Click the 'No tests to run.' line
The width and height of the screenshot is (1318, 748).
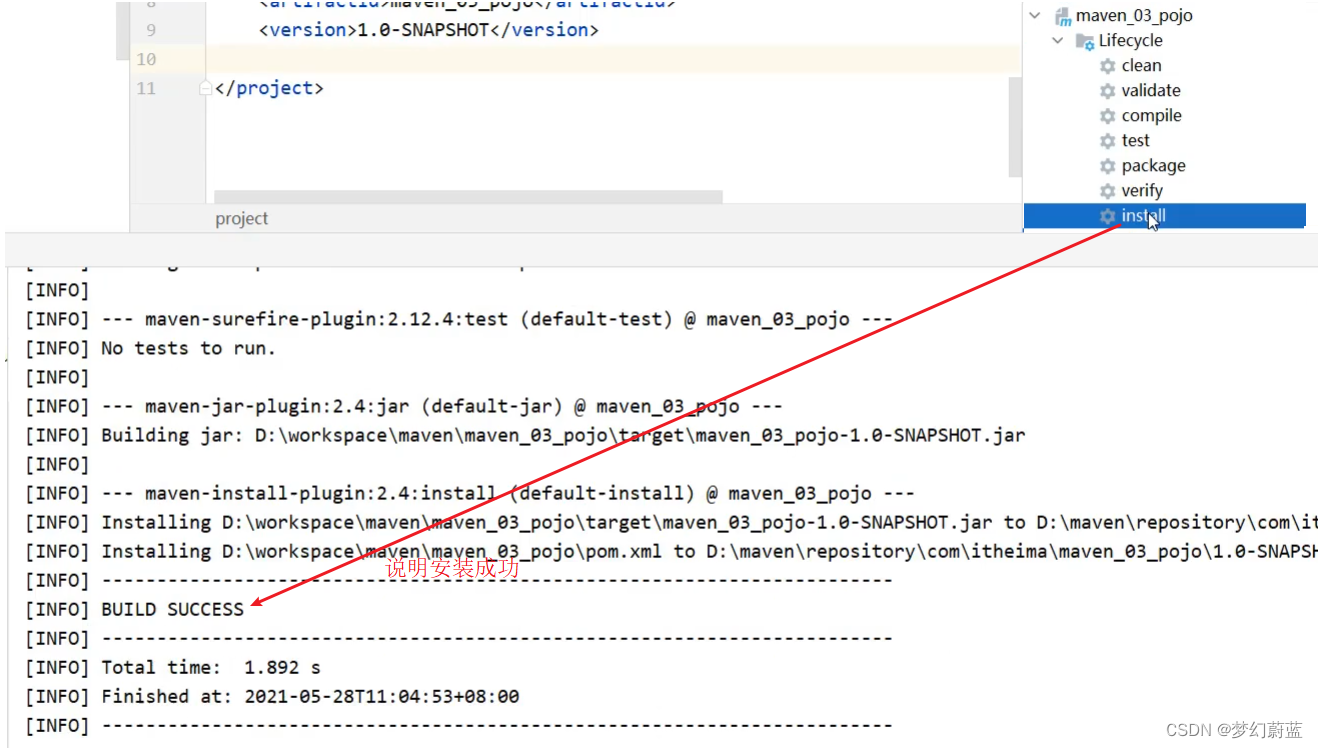point(150,349)
